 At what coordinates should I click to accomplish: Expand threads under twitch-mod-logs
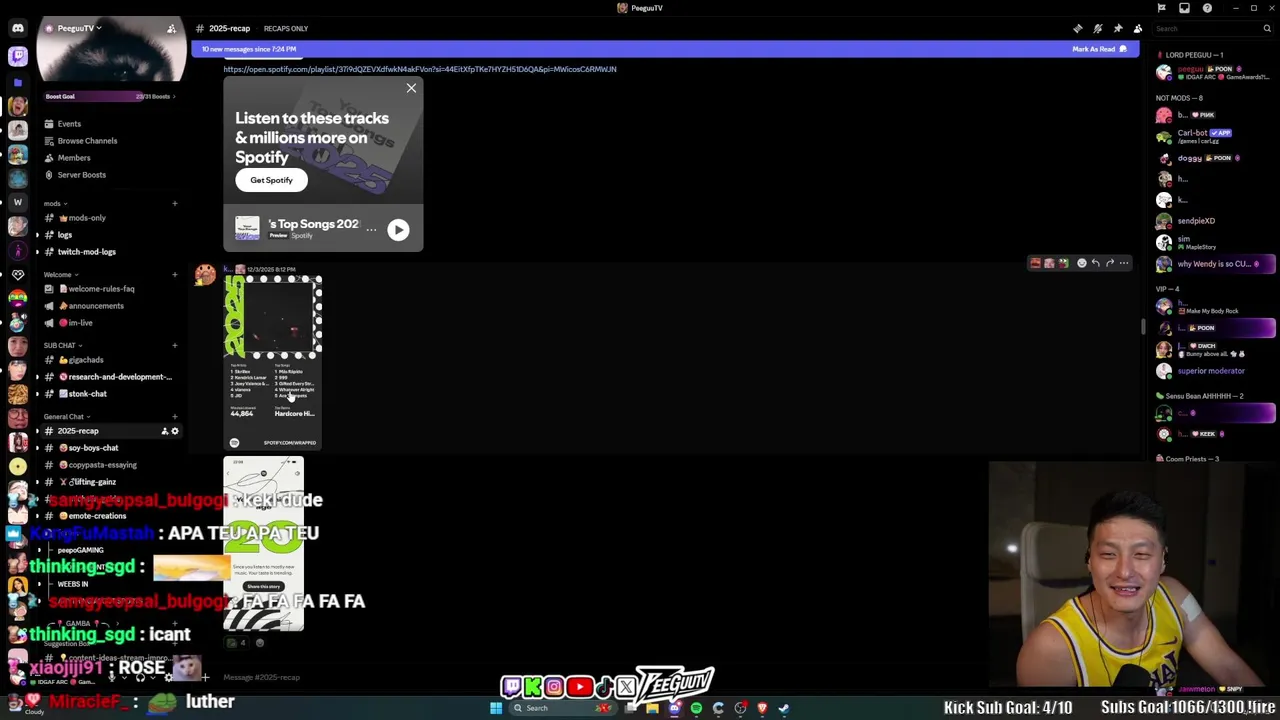(x=37, y=252)
